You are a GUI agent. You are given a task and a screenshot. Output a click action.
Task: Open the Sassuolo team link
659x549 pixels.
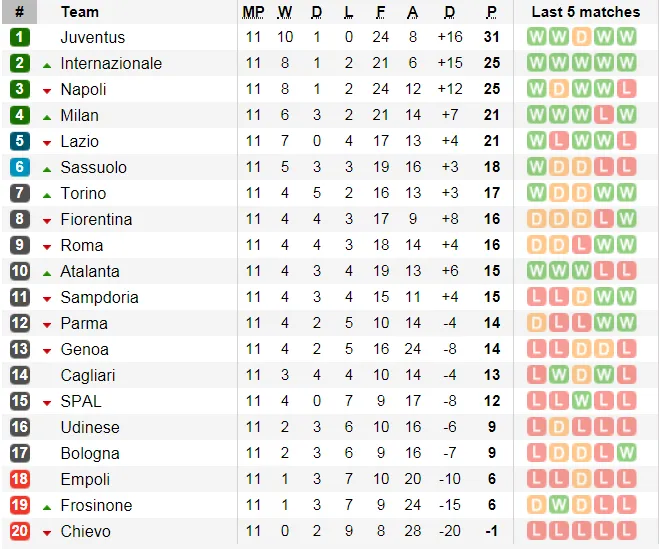click(x=94, y=167)
